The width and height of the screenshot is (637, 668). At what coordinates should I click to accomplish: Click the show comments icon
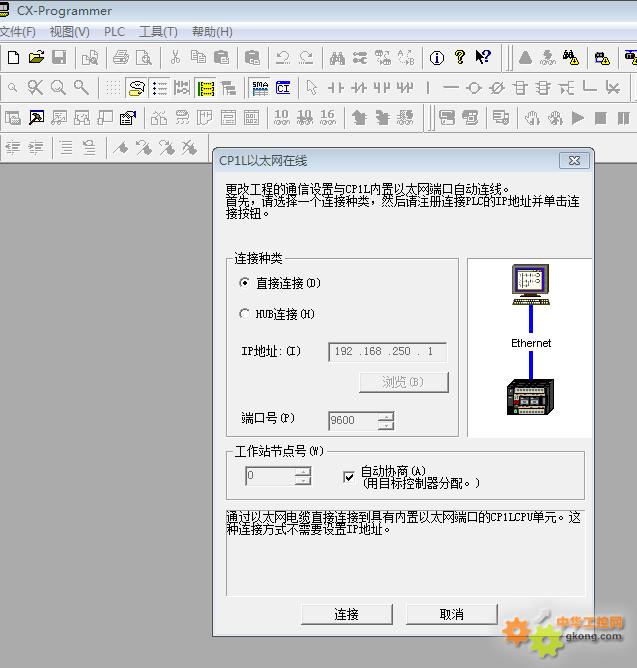[136, 88]
